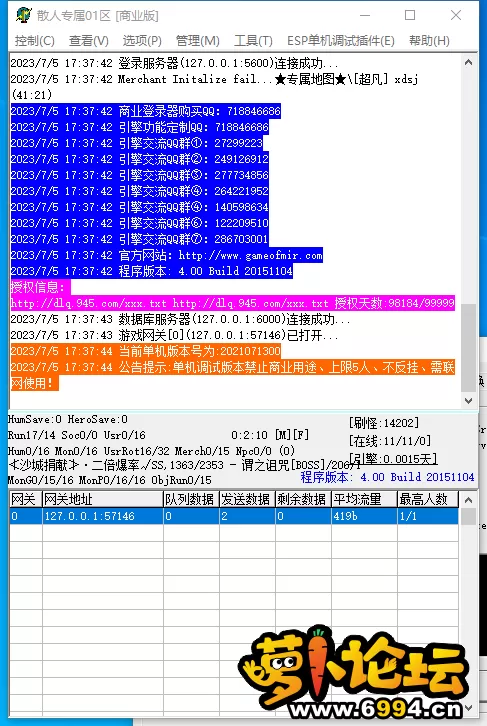This screenshot has height=726, width=487.
Task: Click the [引擎:0.0015天] status text
Action: pos(393,459)
